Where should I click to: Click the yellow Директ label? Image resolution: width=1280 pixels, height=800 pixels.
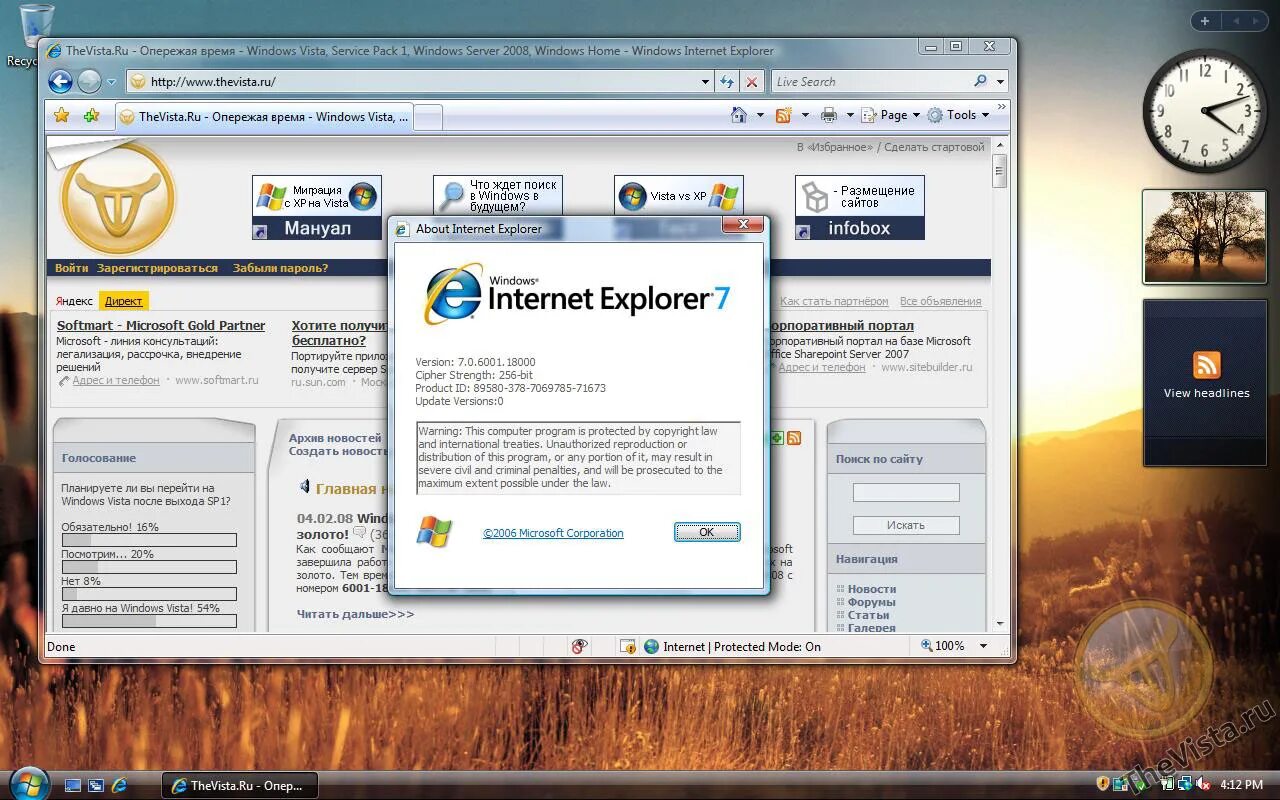point(123,301)
